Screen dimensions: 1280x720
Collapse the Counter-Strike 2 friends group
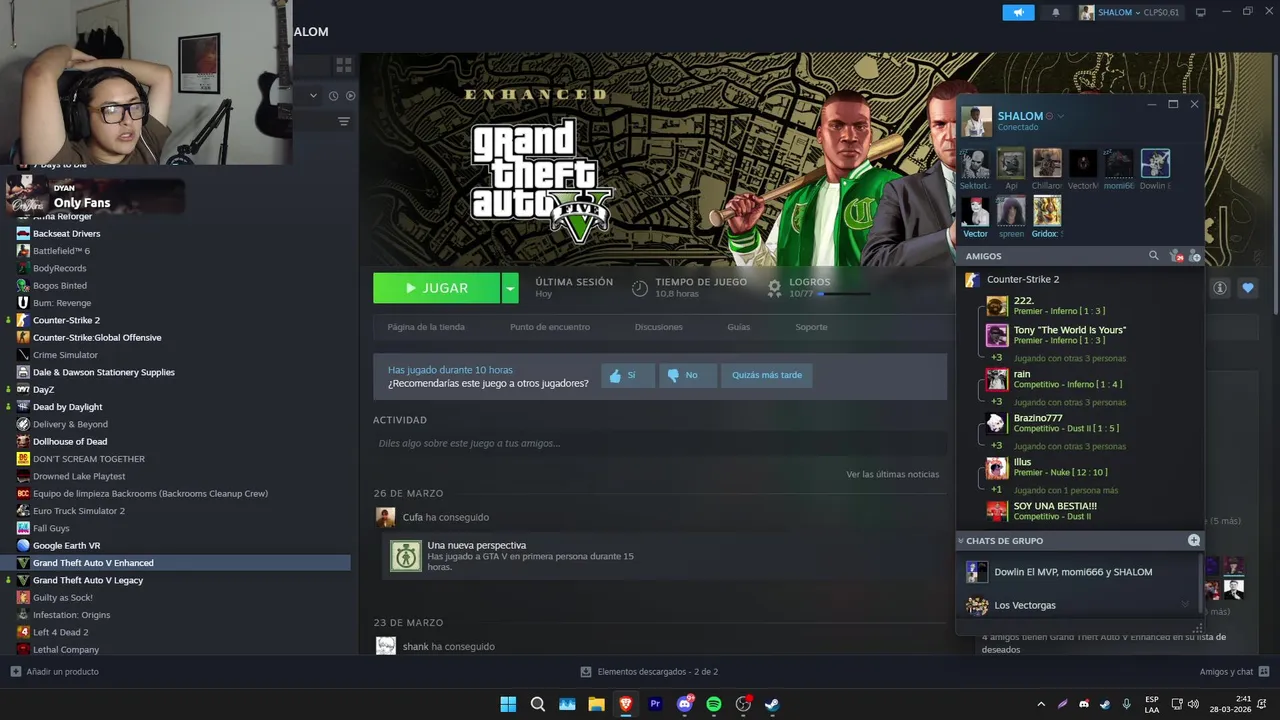tap(1022, 279)
